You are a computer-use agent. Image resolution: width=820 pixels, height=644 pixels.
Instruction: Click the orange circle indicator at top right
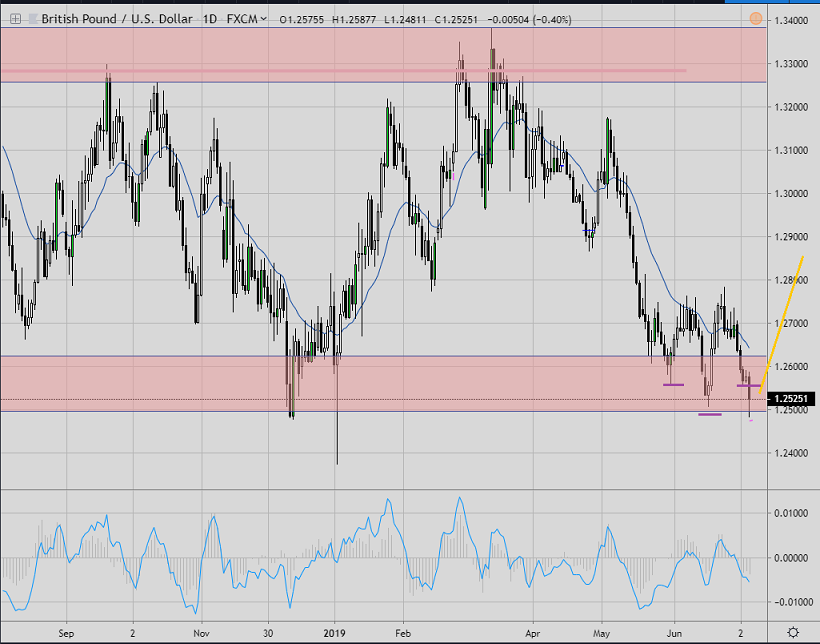(x=756, y=19)
